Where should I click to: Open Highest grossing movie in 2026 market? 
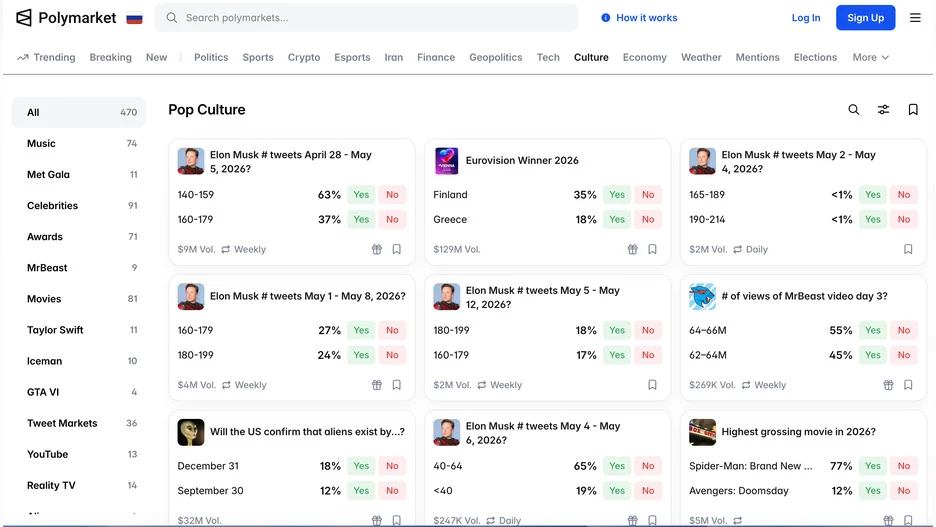click(798, 432)
